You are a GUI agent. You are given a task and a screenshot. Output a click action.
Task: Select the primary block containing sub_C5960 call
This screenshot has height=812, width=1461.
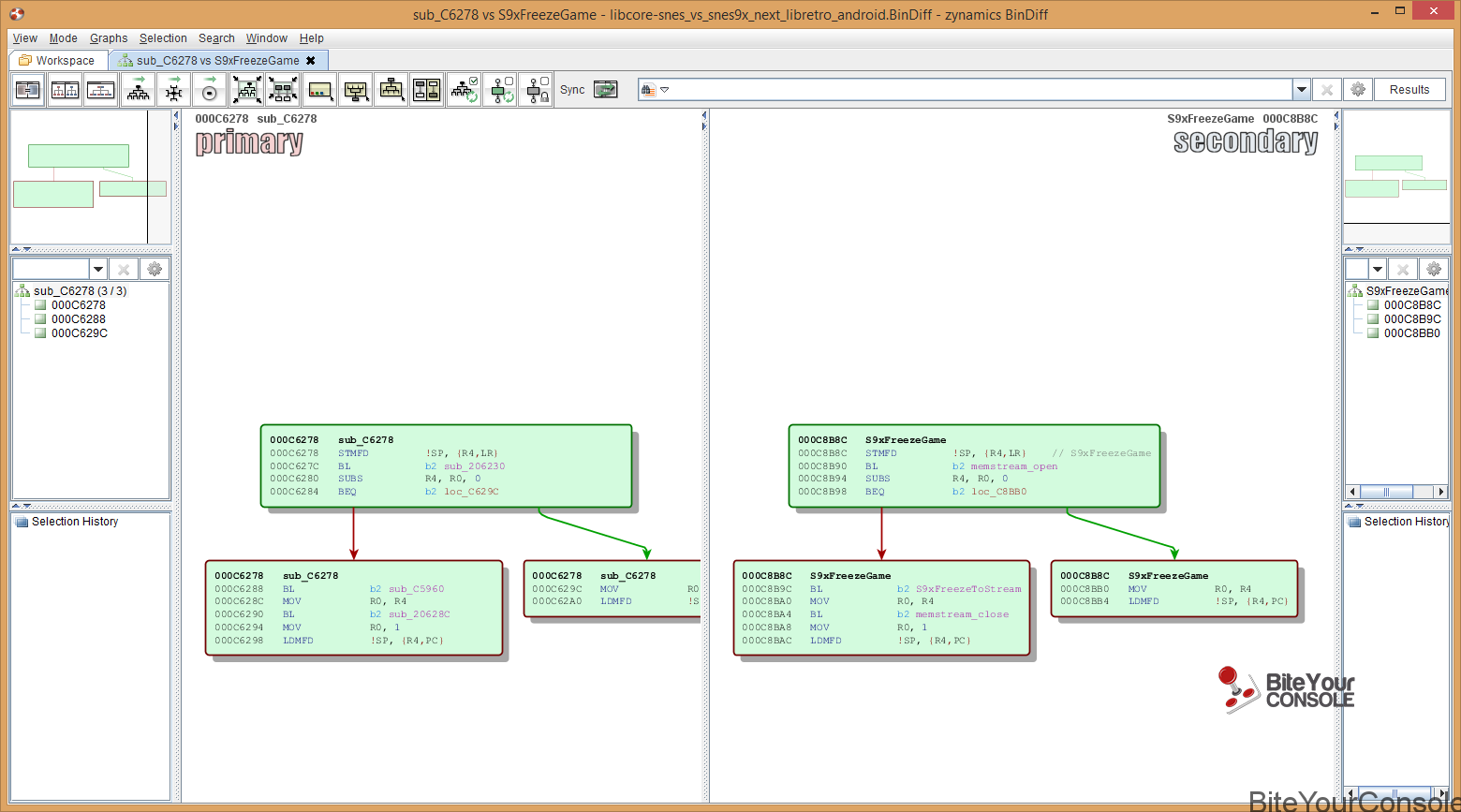[x=354, y=608]
